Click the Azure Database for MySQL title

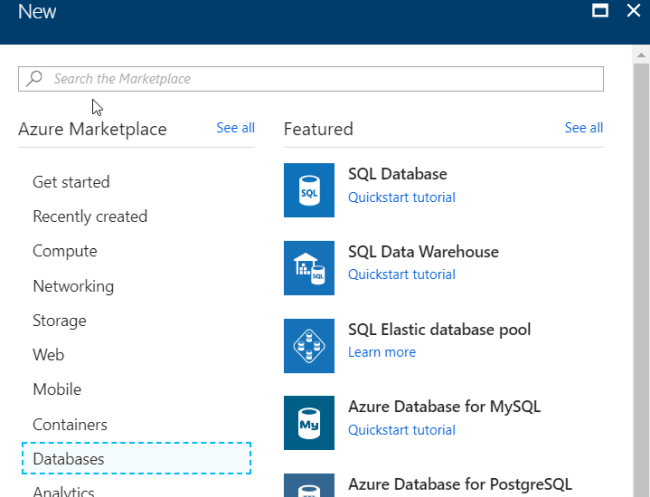click(x=444, y=407)
